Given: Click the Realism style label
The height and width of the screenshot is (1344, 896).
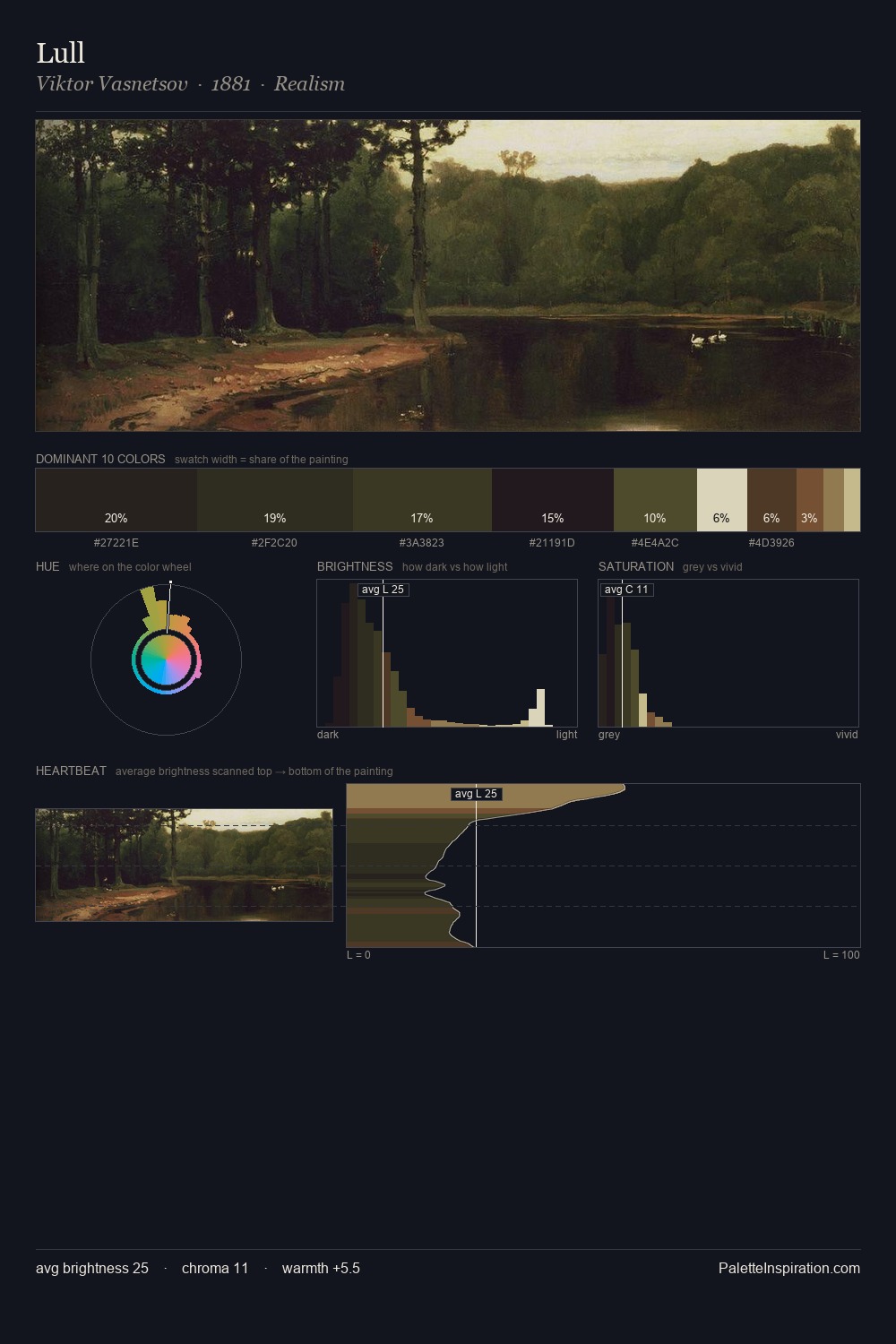Looking at the screenshot, I should [309, 83].
